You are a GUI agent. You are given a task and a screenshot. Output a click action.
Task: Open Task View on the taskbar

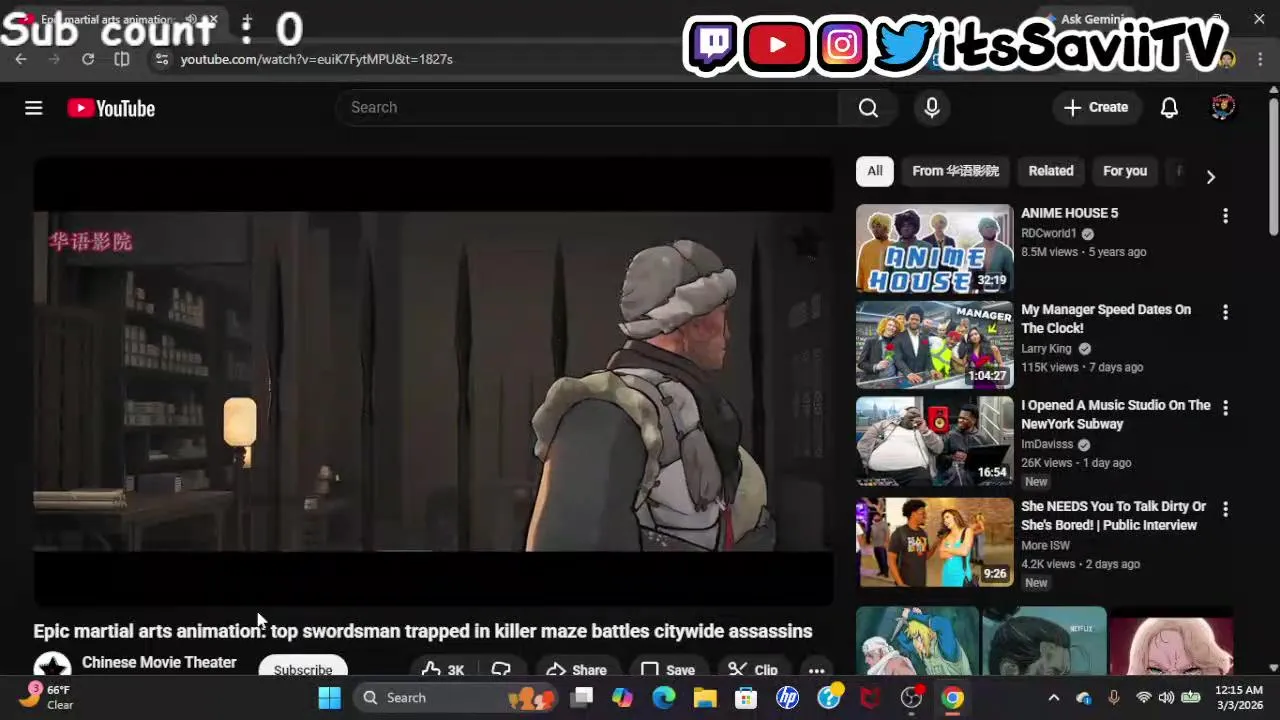583,698
